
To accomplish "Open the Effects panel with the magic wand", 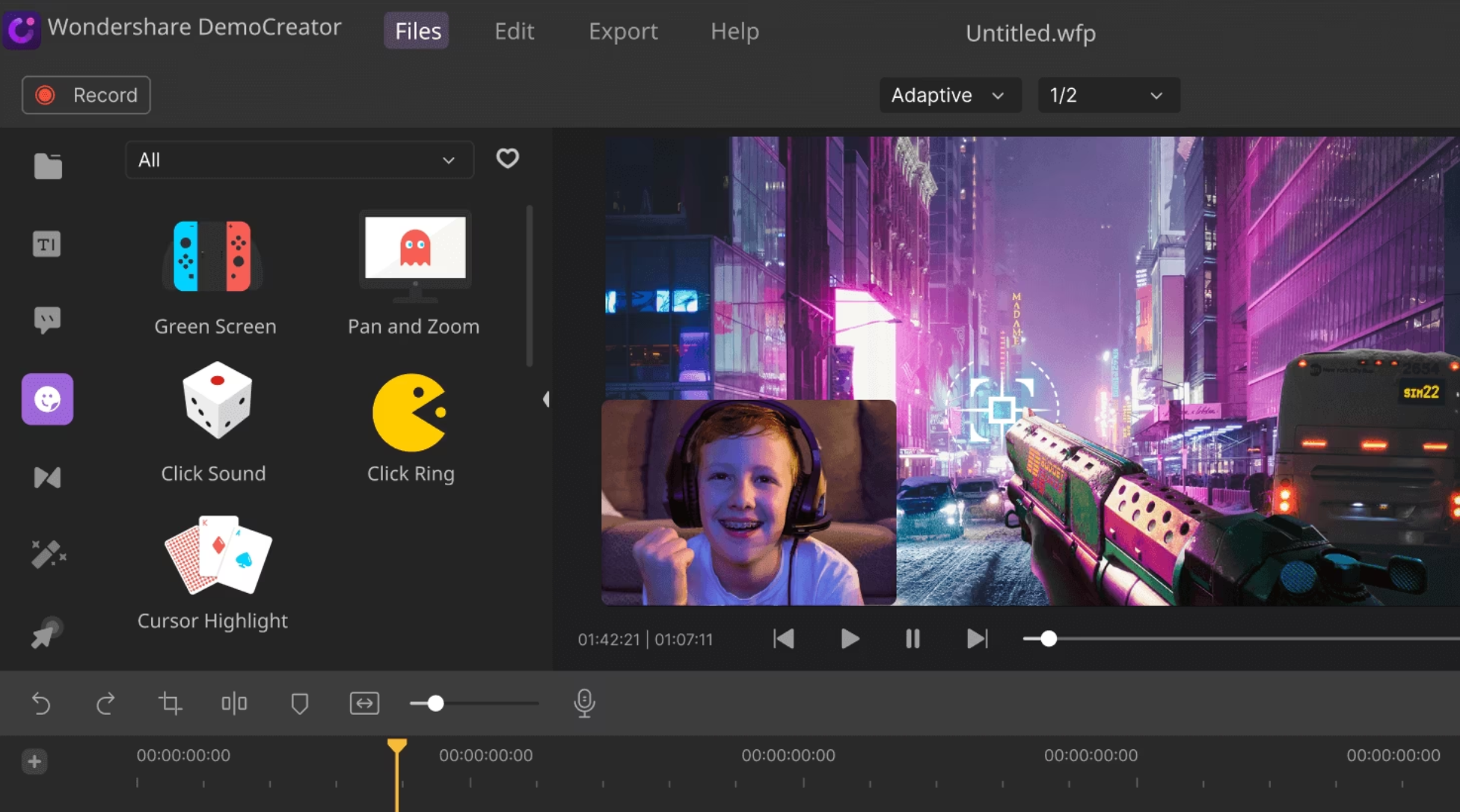I will pyautogui.click(x=48, y=554).
